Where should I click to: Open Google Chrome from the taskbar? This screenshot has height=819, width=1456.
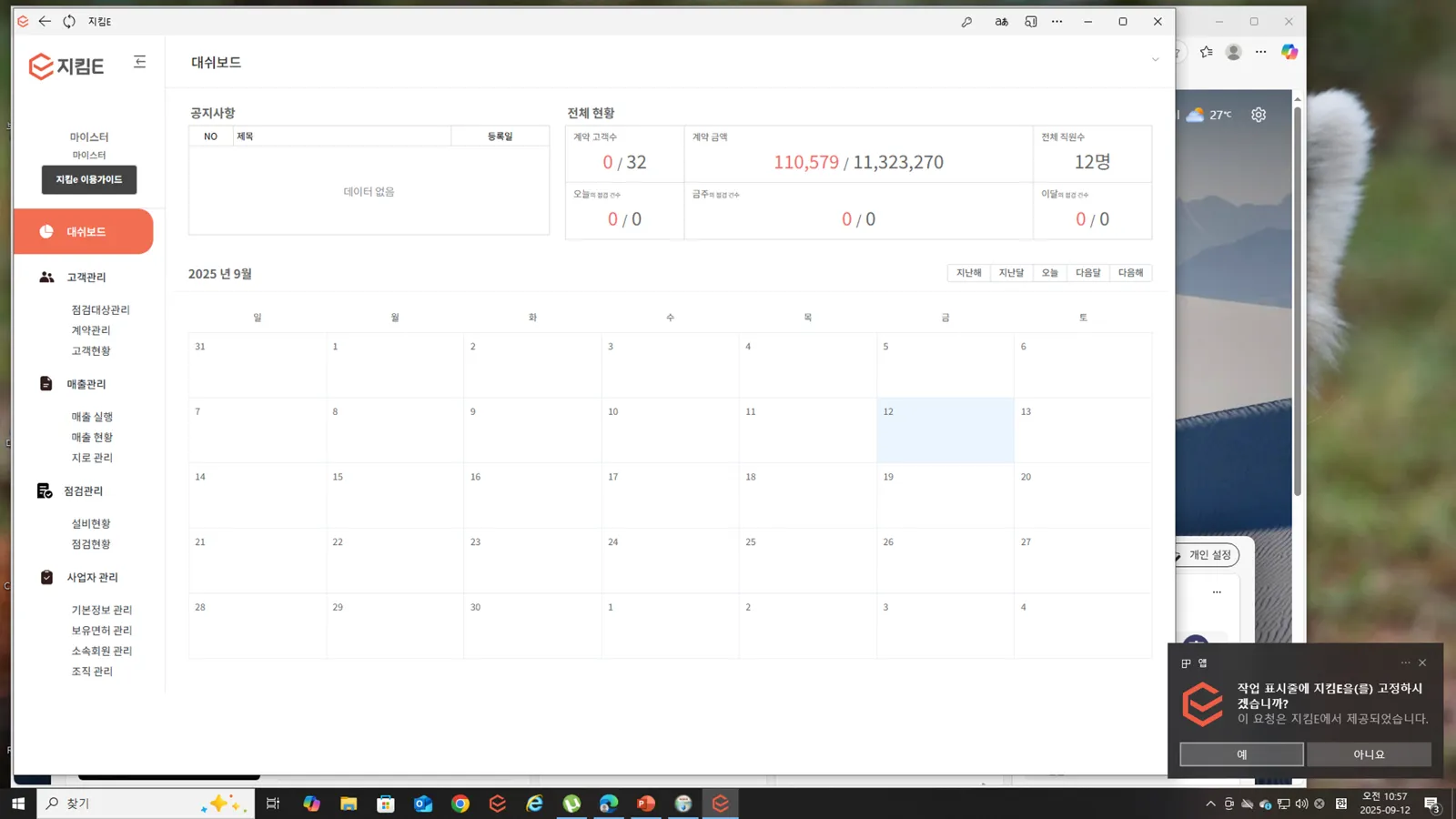pyautogui.click(x=460, y=804)
